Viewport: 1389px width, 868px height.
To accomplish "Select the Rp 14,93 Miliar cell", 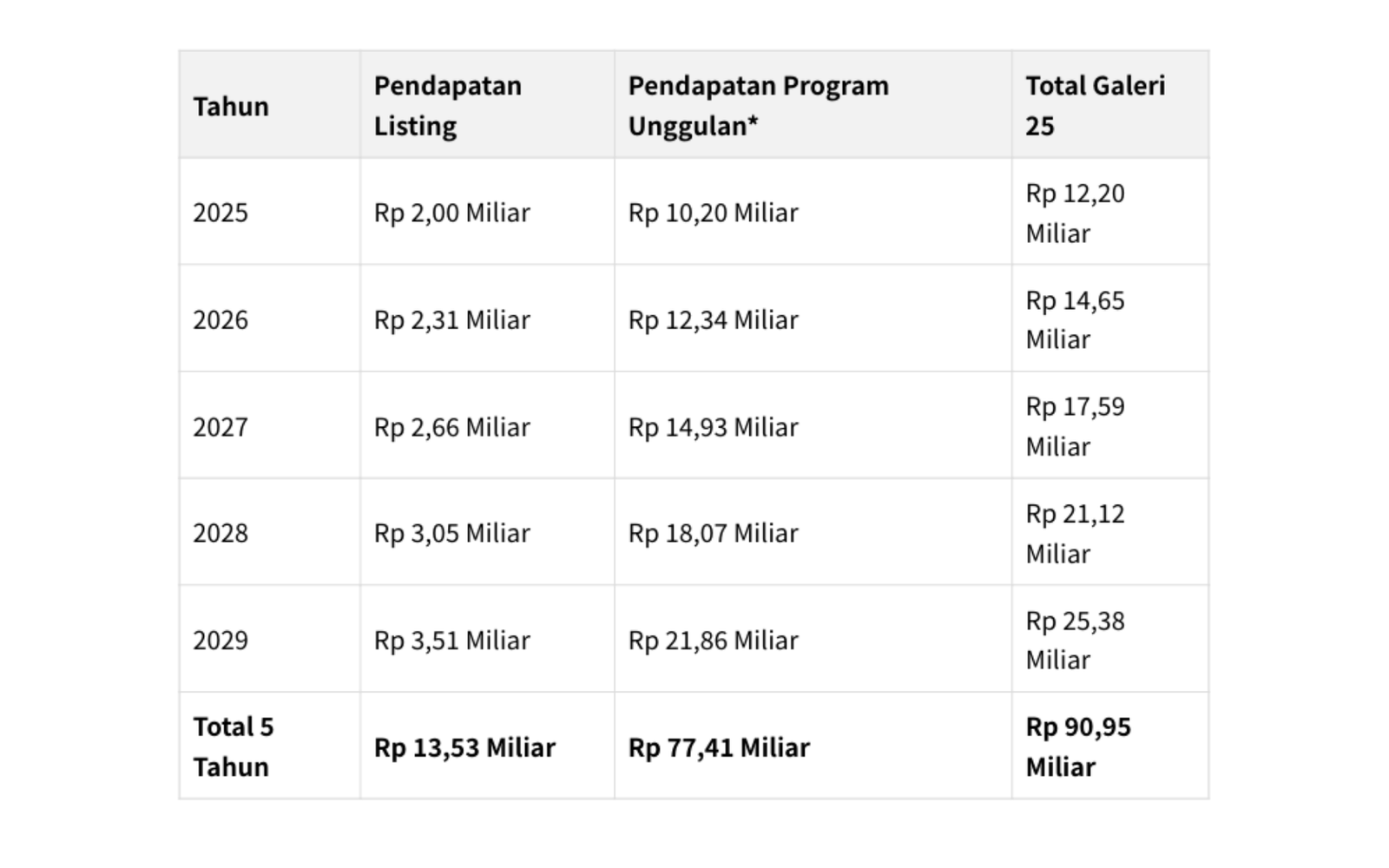I will pyautogui.click(x=713, y=427).
